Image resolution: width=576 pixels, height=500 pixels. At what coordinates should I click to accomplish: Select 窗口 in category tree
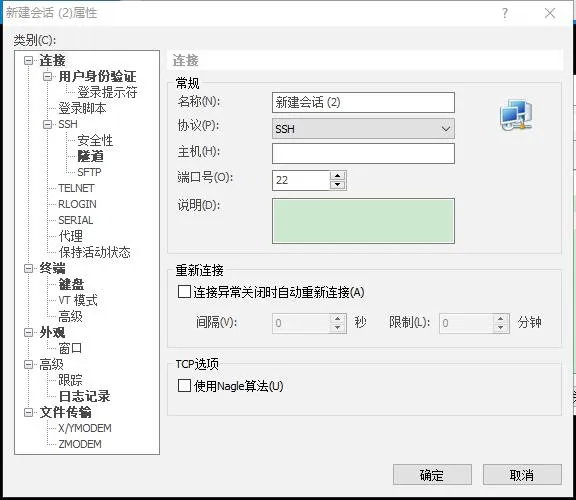pyautogui.click(x=71, y=348)
